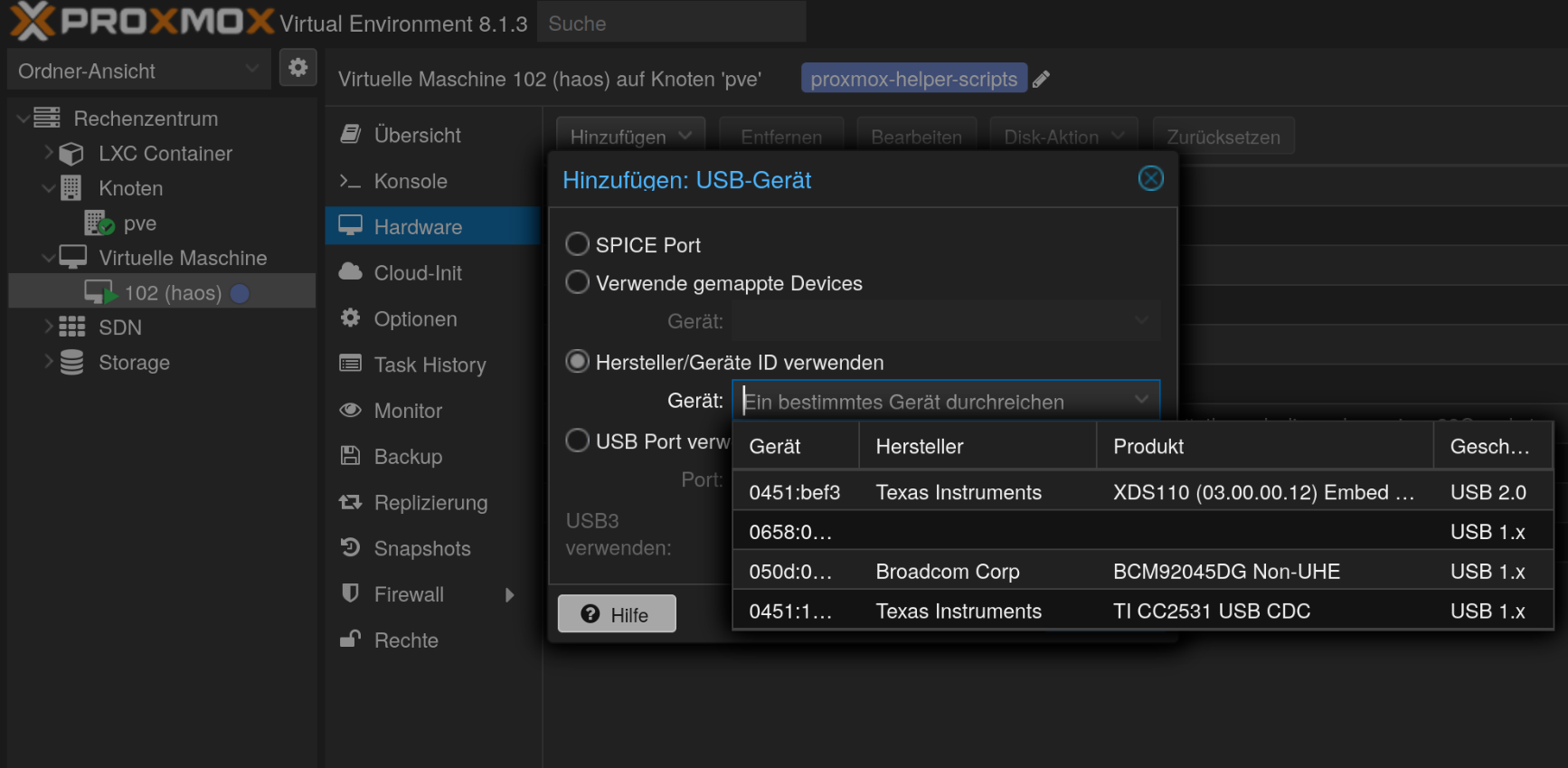Collapse the Rechenzentrum tree node
This screenshot has width=1568, height=768.
click(22, 118)
